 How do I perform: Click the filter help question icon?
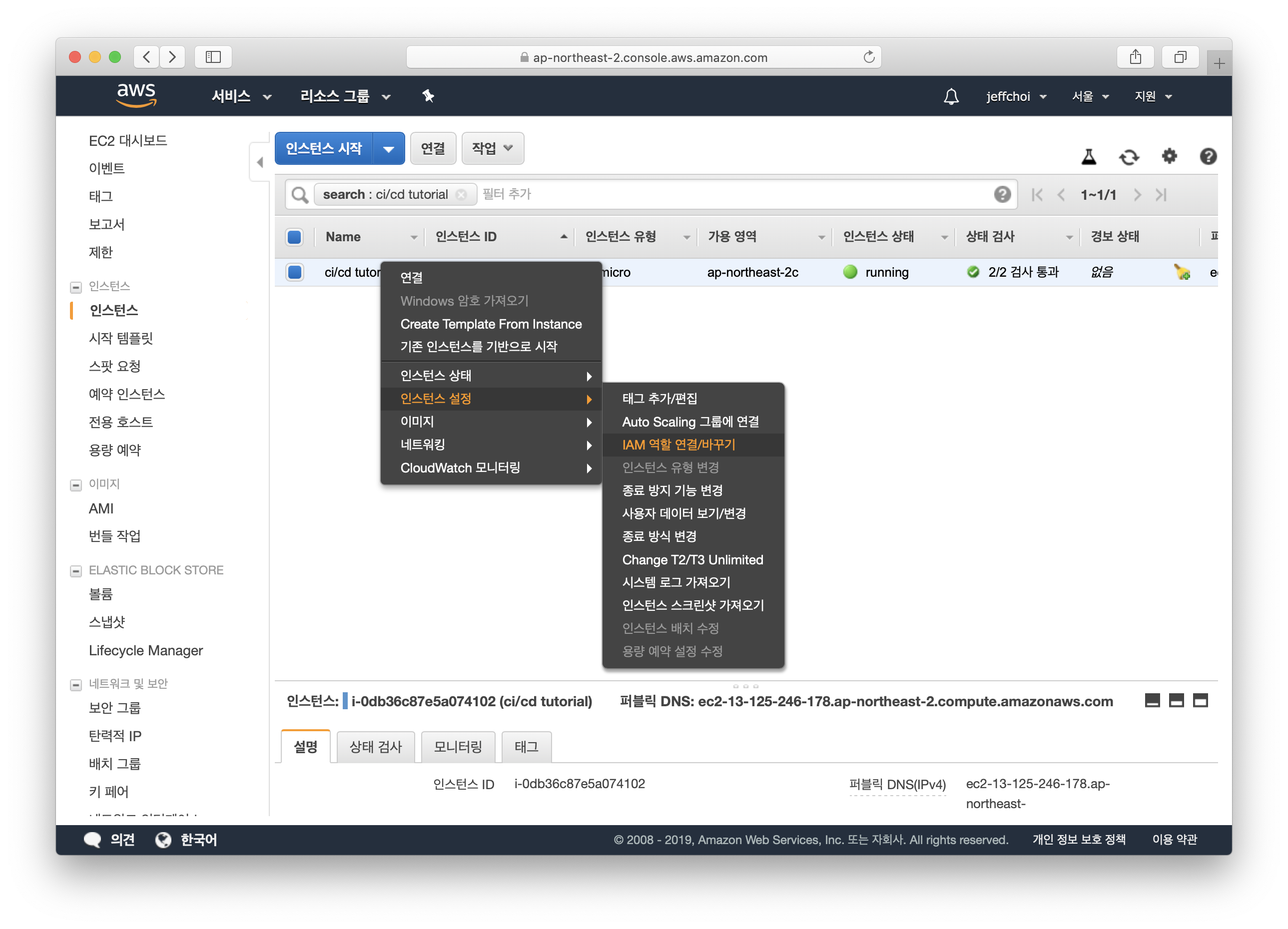pyautogui.click(x=1002, y=194)
